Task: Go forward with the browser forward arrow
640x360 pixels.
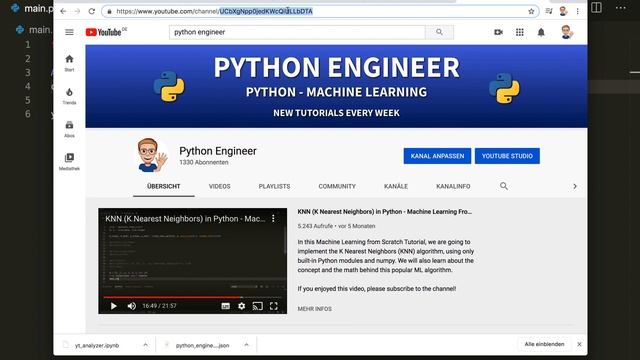Action: click(x=78, y=11)
